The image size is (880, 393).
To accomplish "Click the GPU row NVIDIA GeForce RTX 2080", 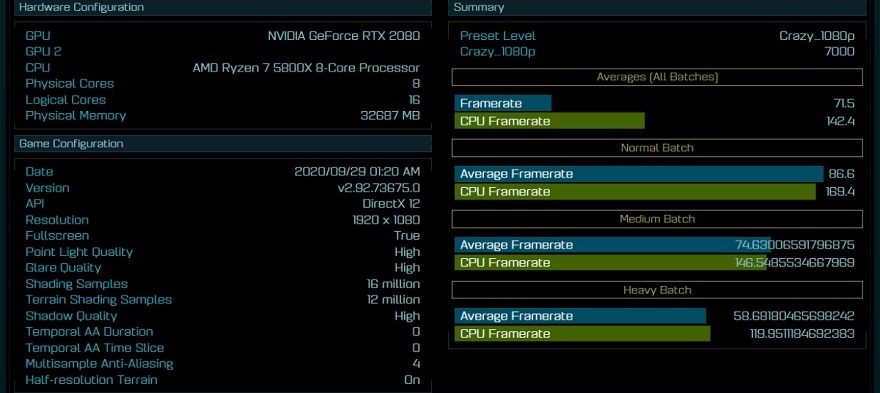I will [x=223, y=36].
